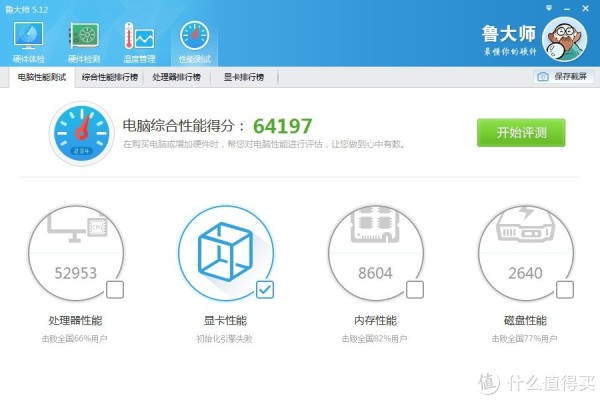Image resolution: width=600 pixels, height=400 pixels.
Task: Click the 处理器性能 processor circle icon
Action: pos(76,253)
